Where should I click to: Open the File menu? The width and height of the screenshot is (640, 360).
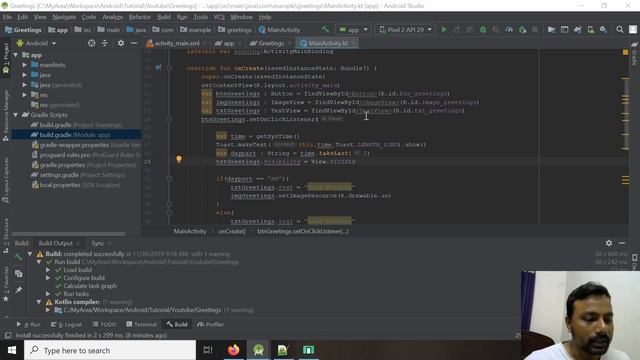coord(7,17)
